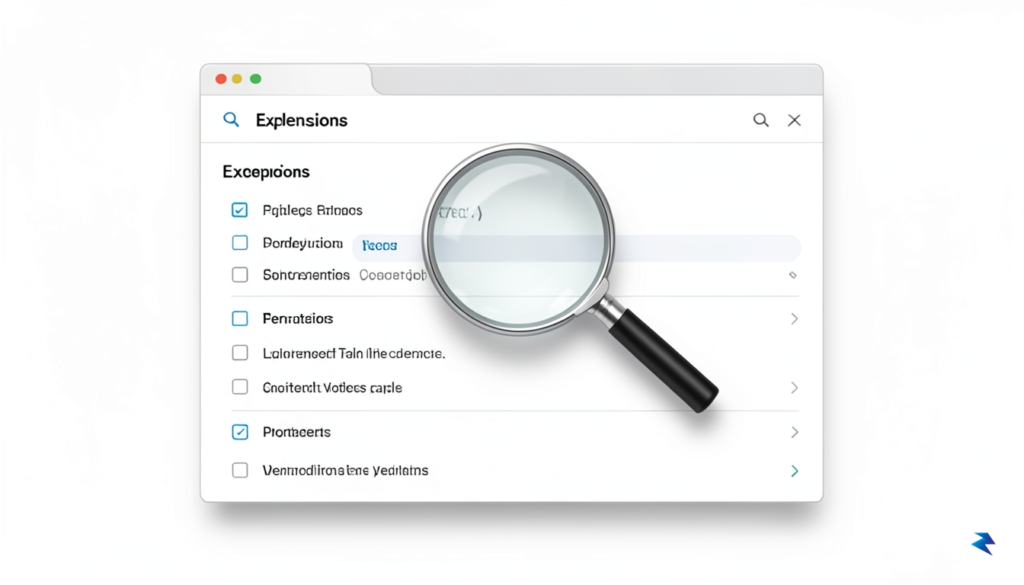The height and width of the screenshot is (585, 1024).
Task: Click the green maximize window dot
Action: click(x=255, y=79)
